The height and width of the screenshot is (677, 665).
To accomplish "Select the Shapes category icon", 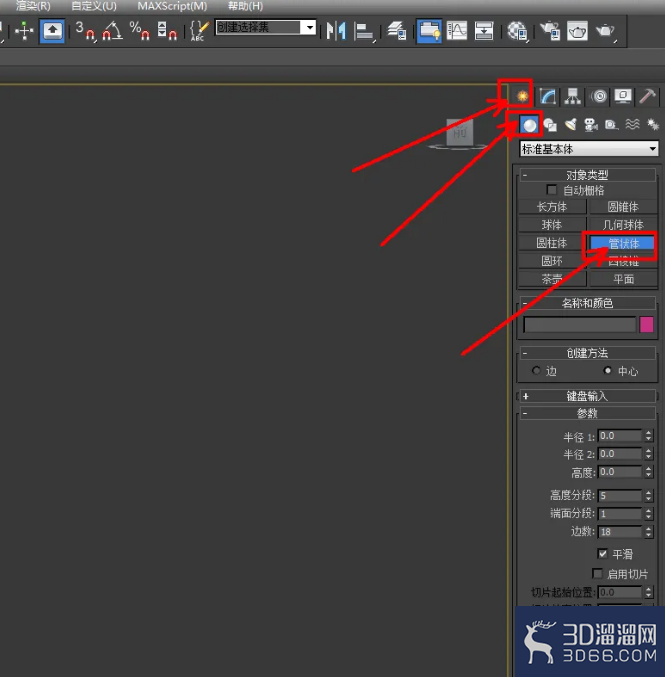I will point(550,125).
